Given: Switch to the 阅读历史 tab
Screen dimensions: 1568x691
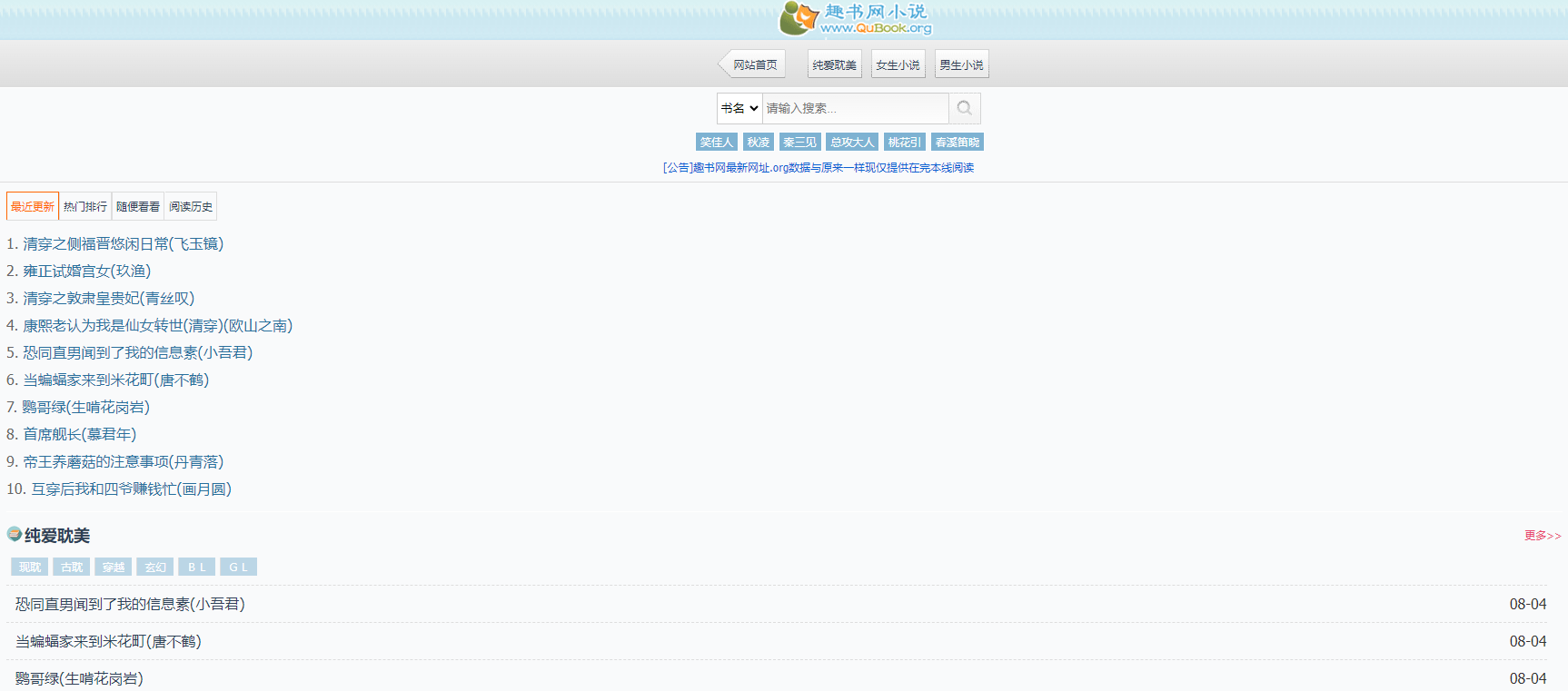Looking at the screenshot, I should point(191,206).
